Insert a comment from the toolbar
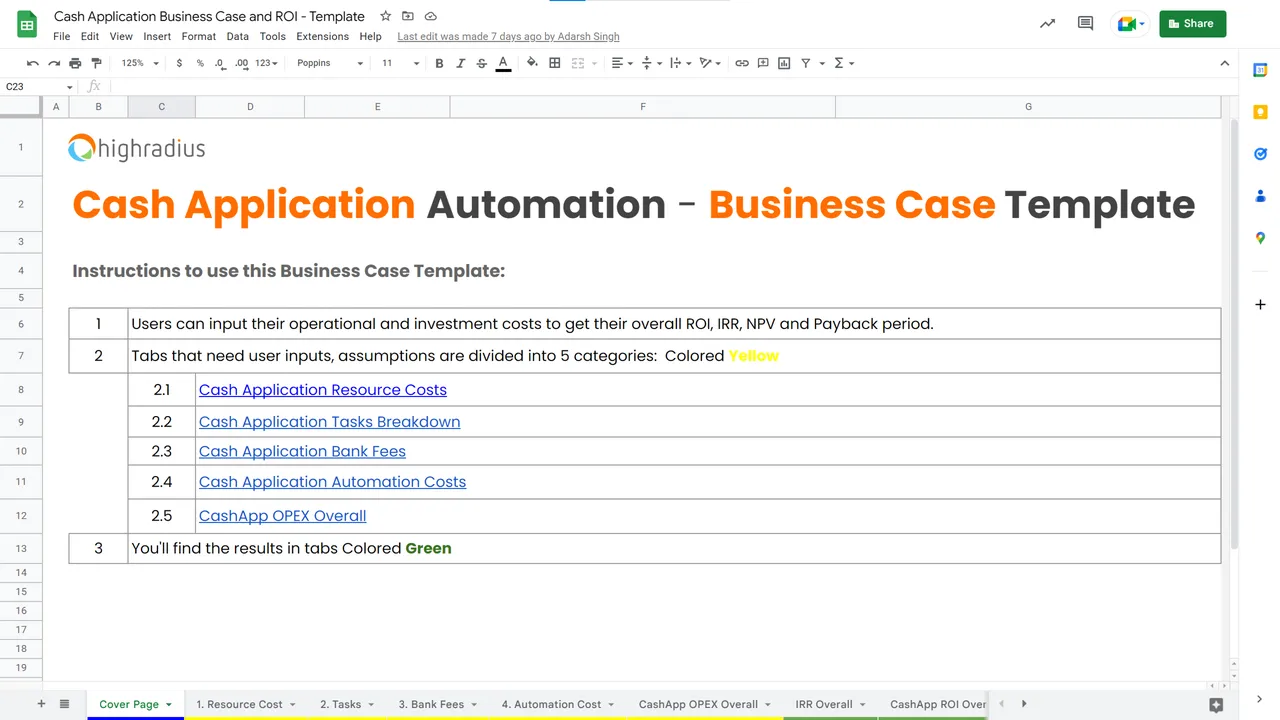The height and width of the screenshot is (720, 1280). pyautogui.click(x=763, y=63)
